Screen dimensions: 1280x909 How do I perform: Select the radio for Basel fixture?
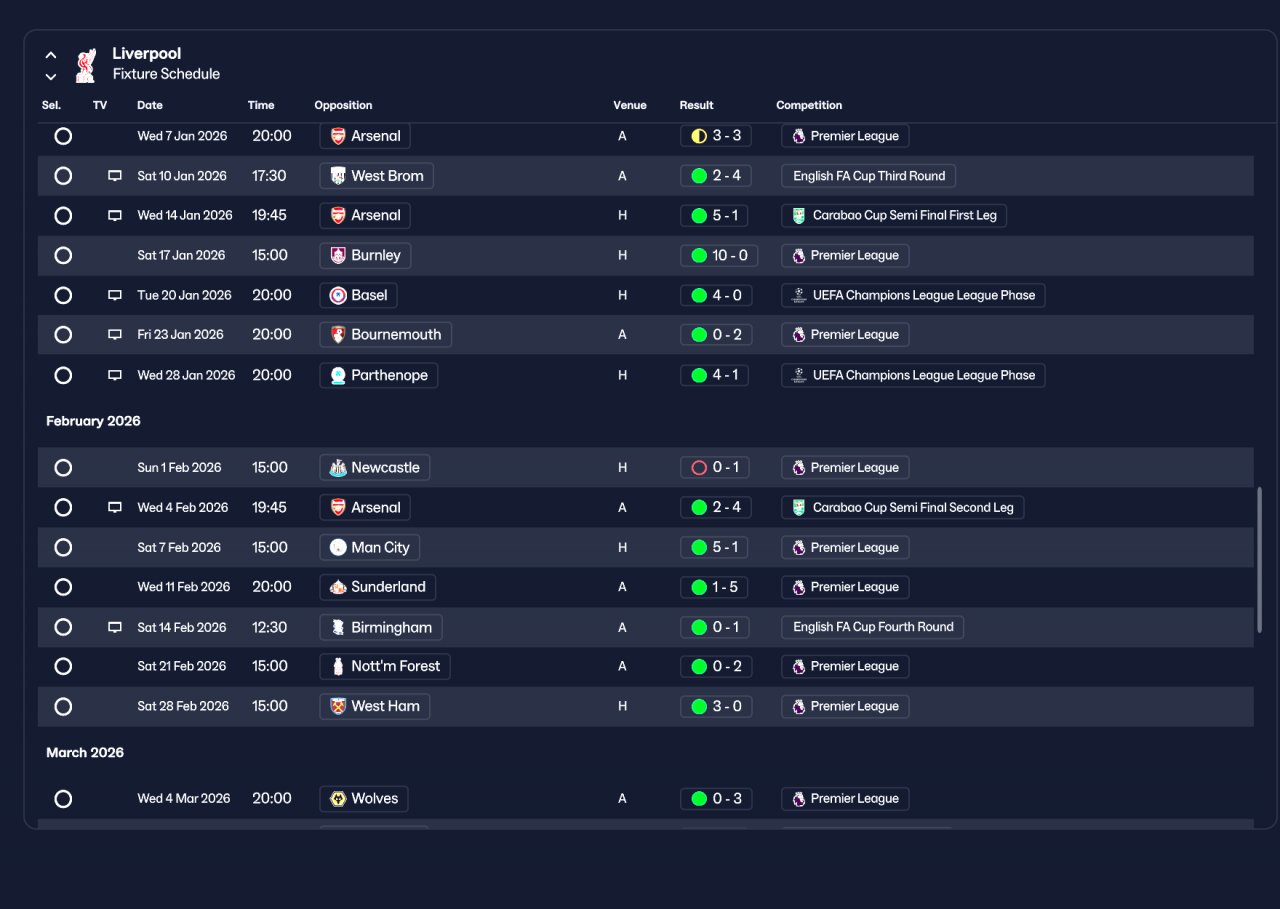coord(63,295)
